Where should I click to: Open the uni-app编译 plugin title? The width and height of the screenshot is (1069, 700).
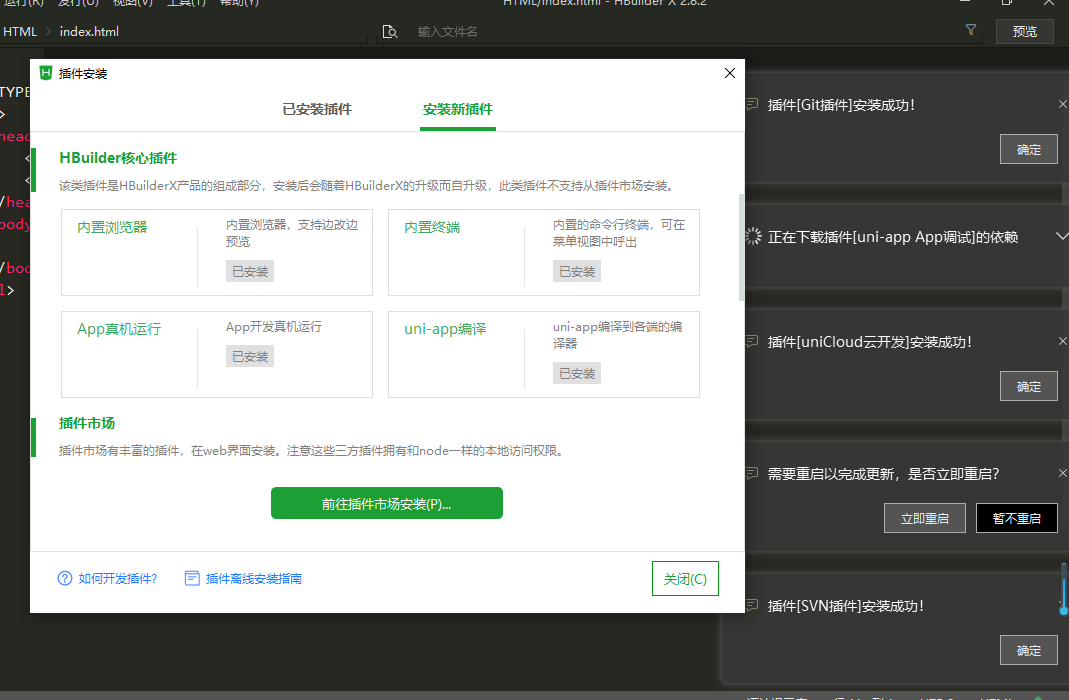pyautogui.click(x=445, y=329)
